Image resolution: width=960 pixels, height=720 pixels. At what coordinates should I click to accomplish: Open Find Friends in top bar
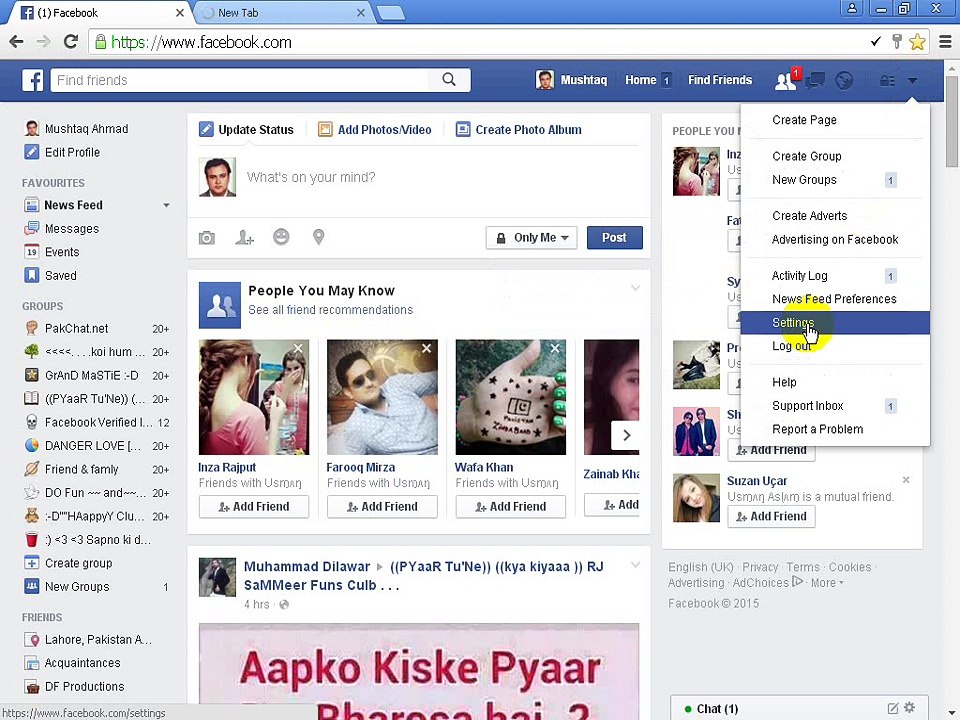[x=720, y=80]
